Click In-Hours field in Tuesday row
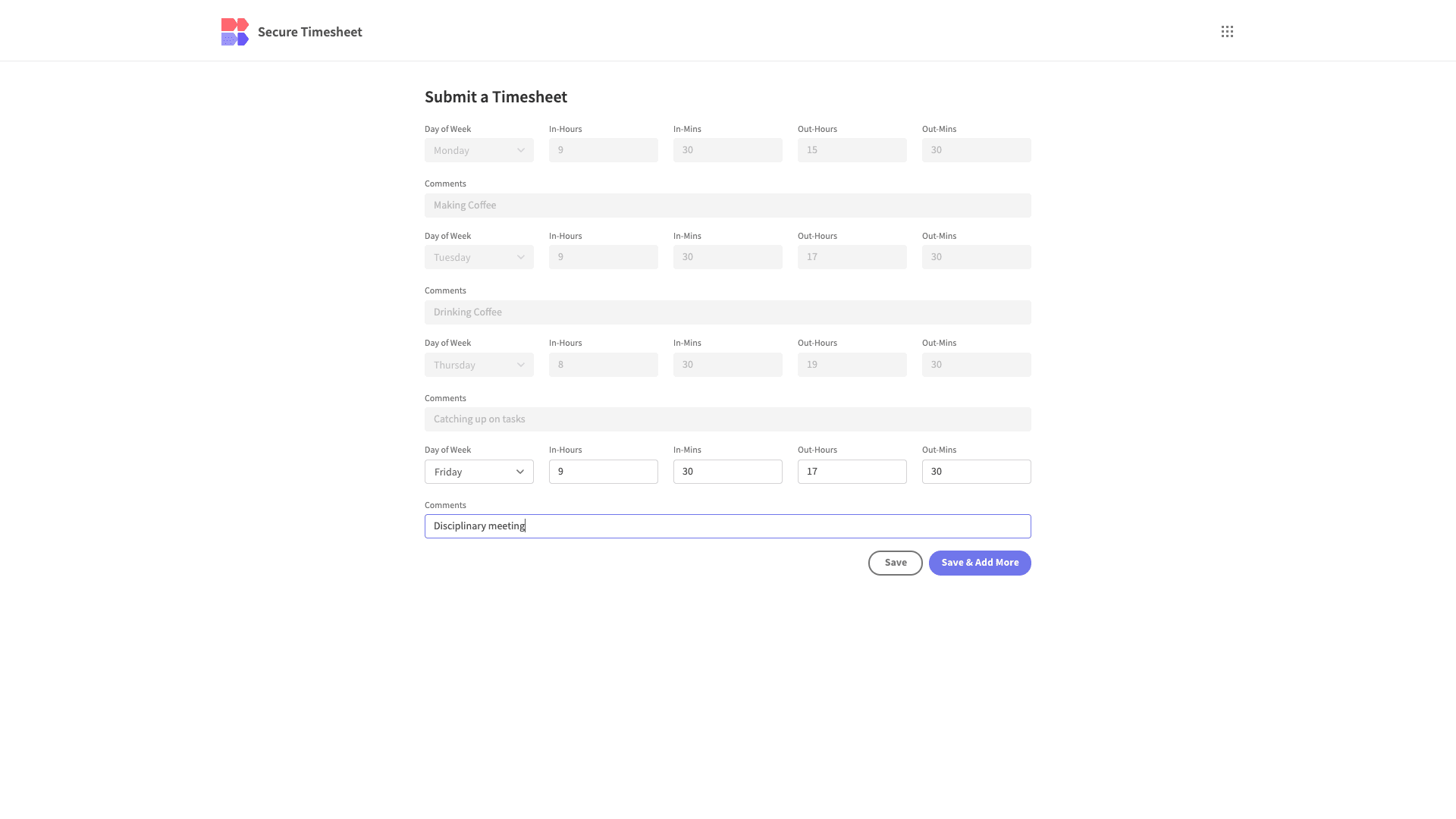1456x819 pixels. pos(604,257)
